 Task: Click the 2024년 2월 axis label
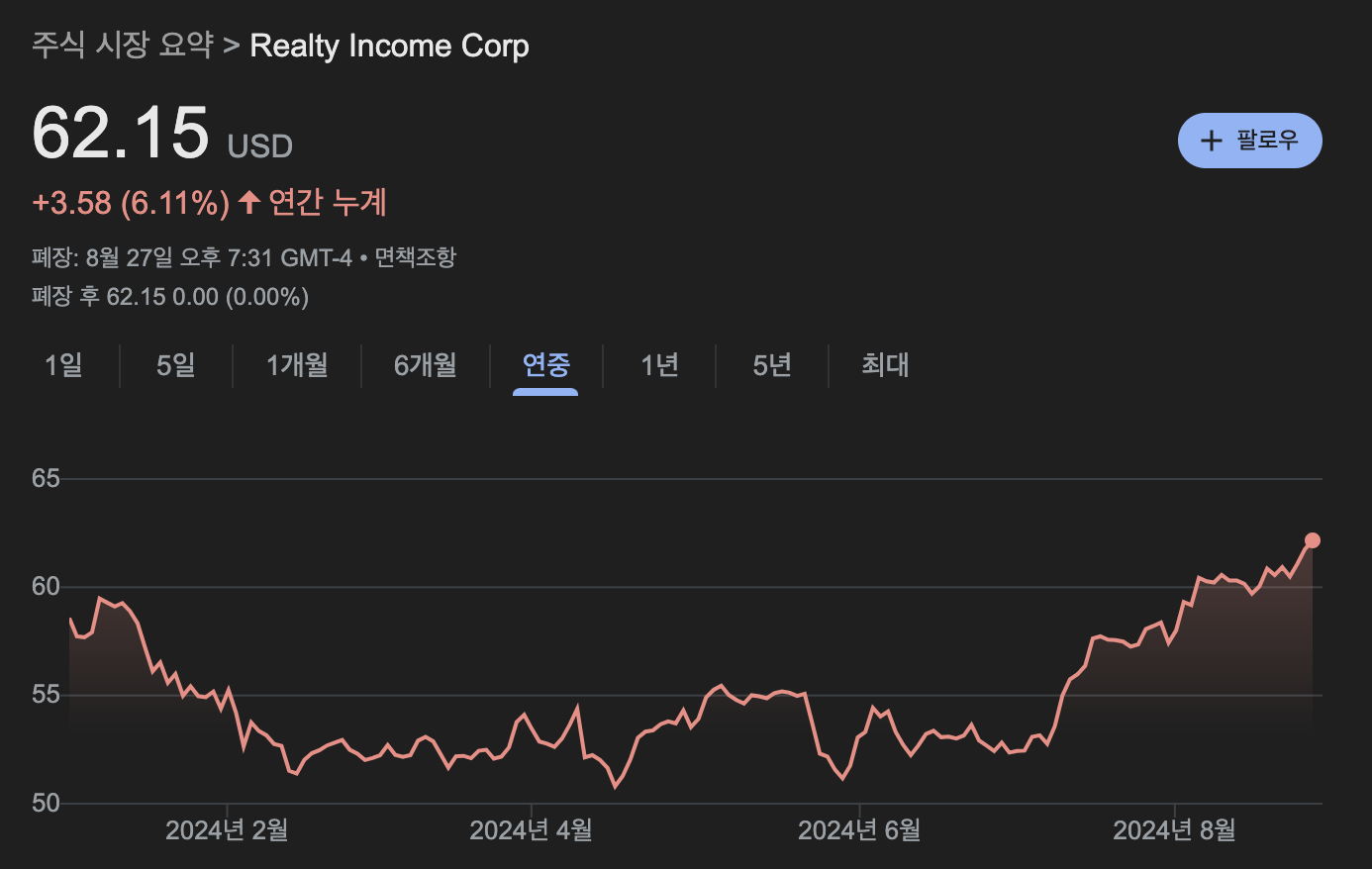pyautogui.click(x=227, y=830)
